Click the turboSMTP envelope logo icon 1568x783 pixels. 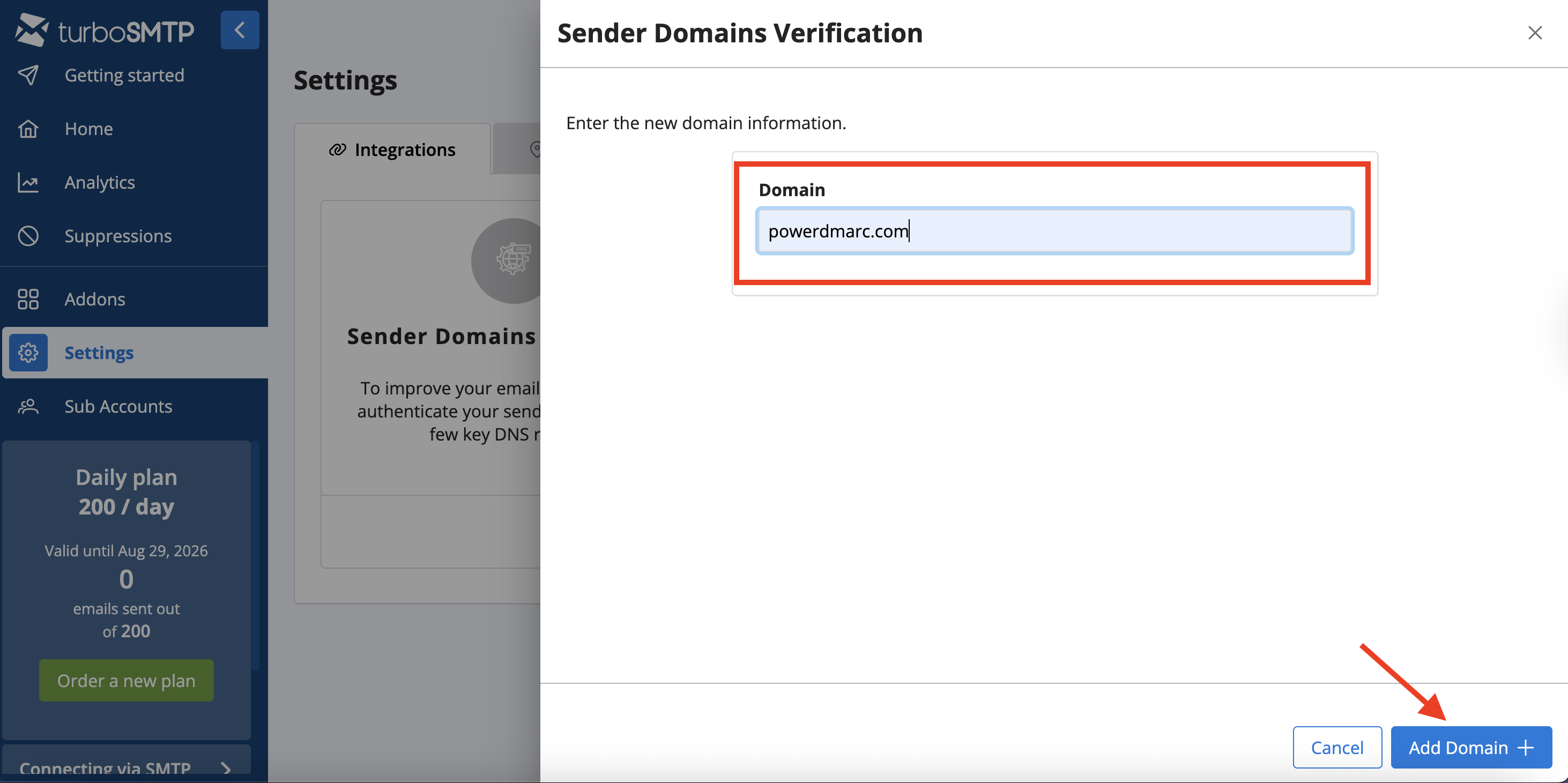pos(31,30)
